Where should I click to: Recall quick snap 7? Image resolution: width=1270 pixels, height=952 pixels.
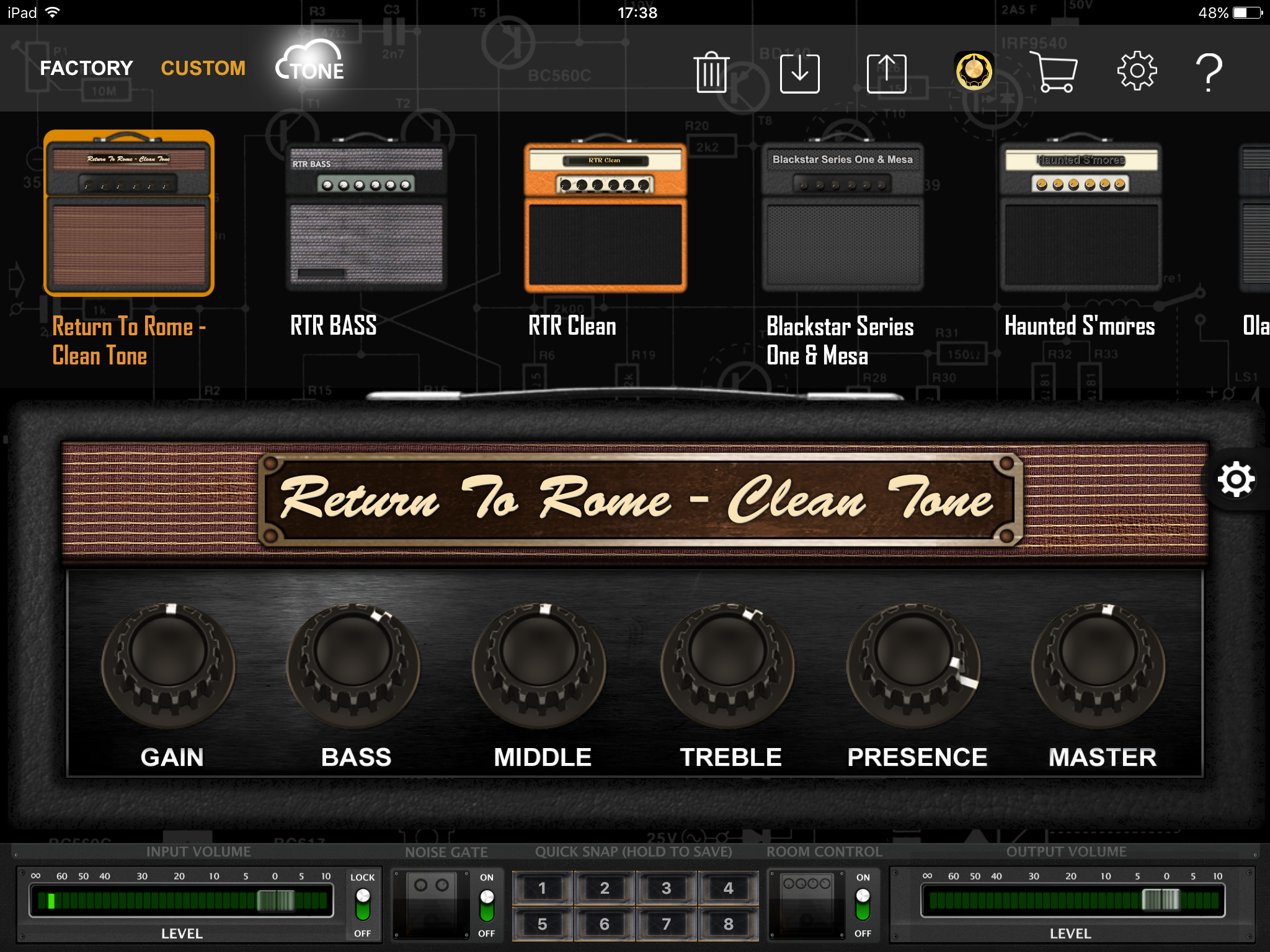(667, 924)
